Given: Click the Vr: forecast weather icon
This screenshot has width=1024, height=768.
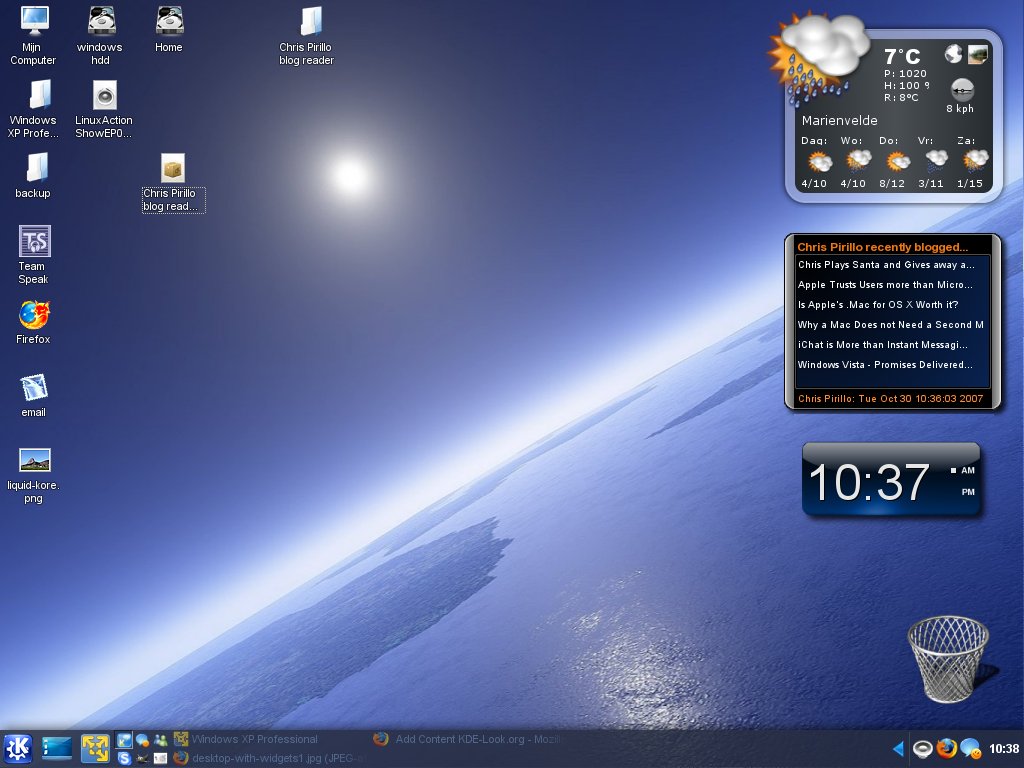Looking at the screenshot, I should tap(936, 160).
